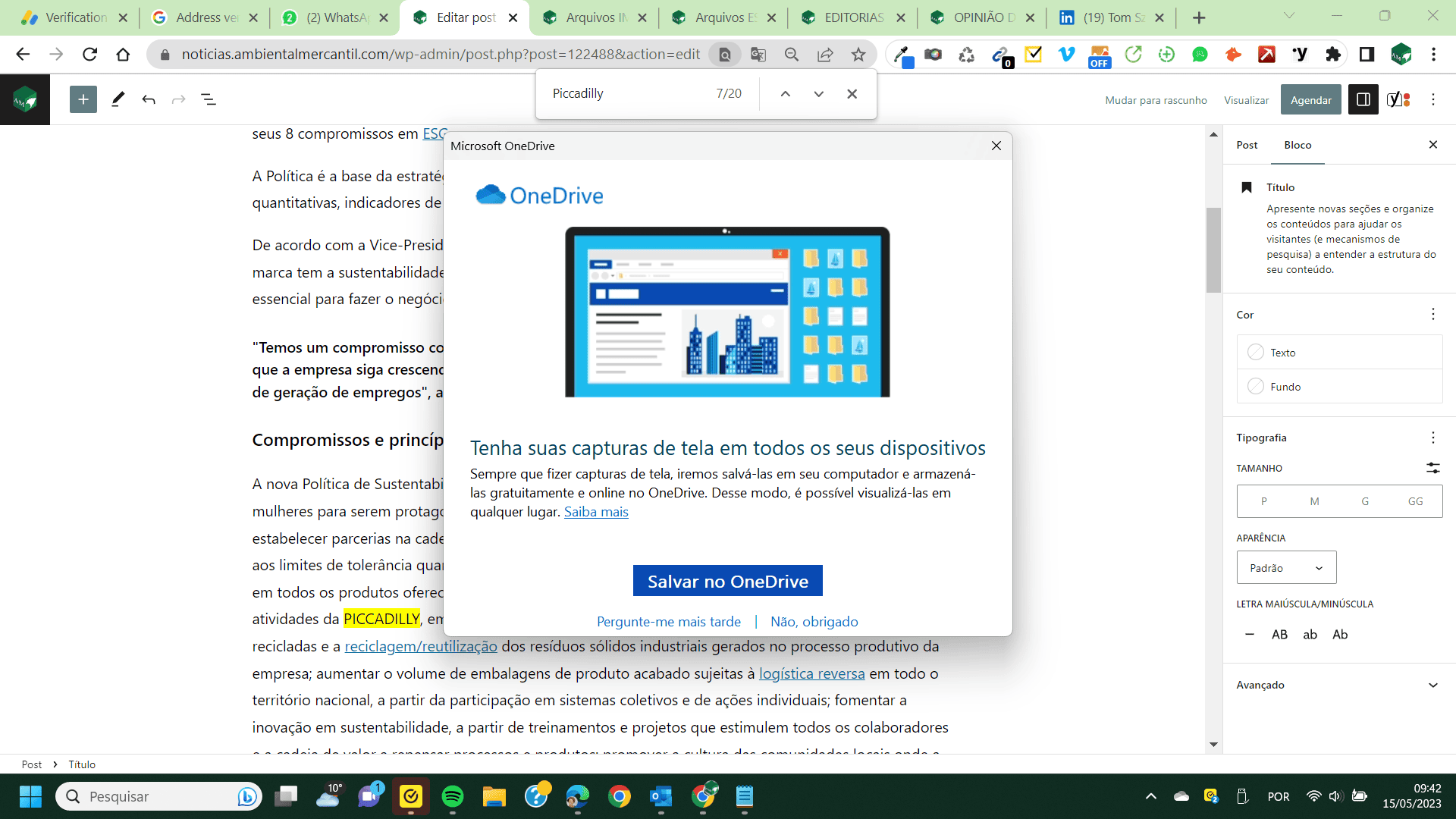Click the Não, obrigado link
The height and width of the screenshot is (819, 1456).
tap(814, 622)
